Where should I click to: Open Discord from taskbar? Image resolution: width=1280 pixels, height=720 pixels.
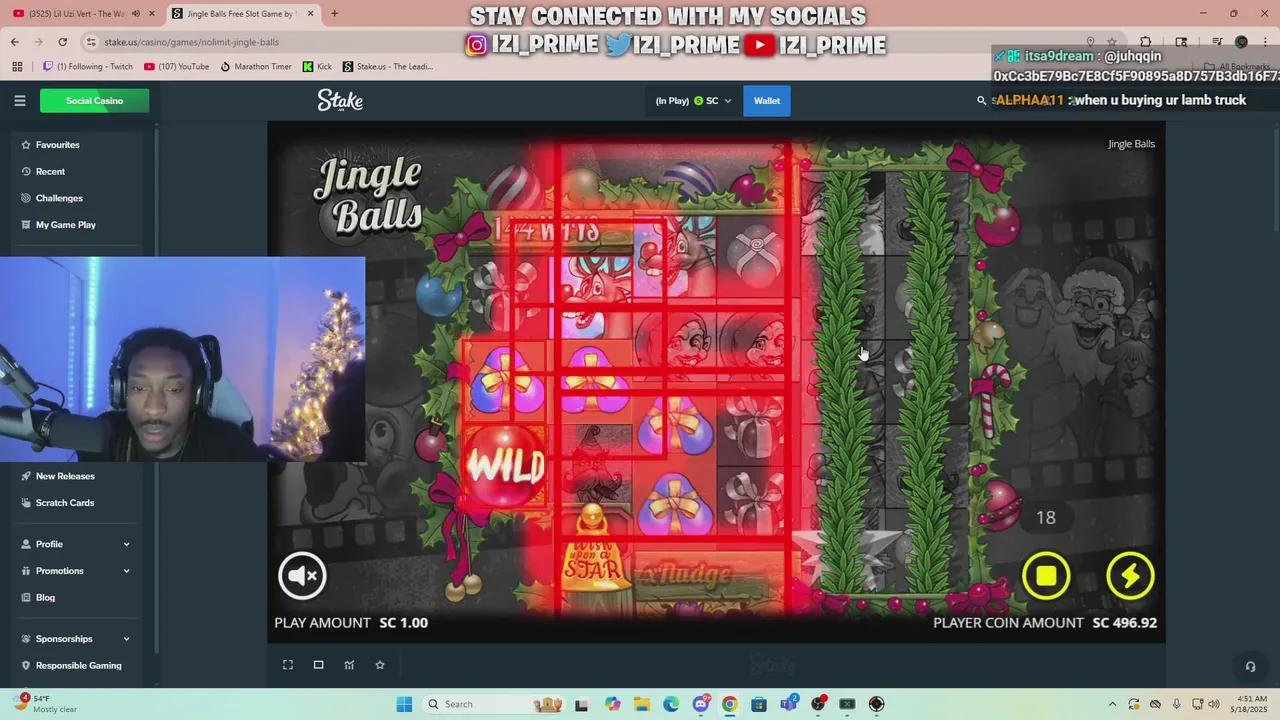click(700, 704)
